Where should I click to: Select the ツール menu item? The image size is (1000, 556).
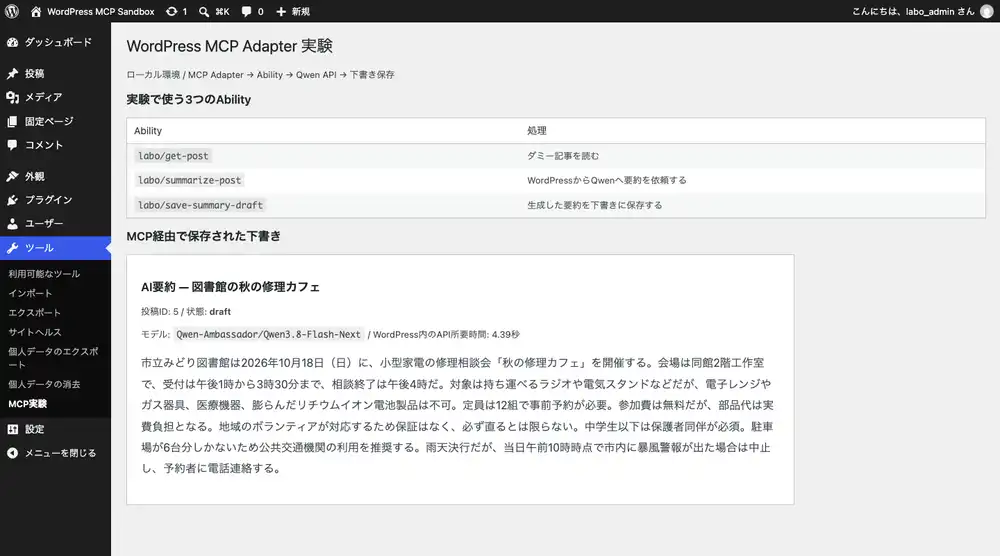55,248
